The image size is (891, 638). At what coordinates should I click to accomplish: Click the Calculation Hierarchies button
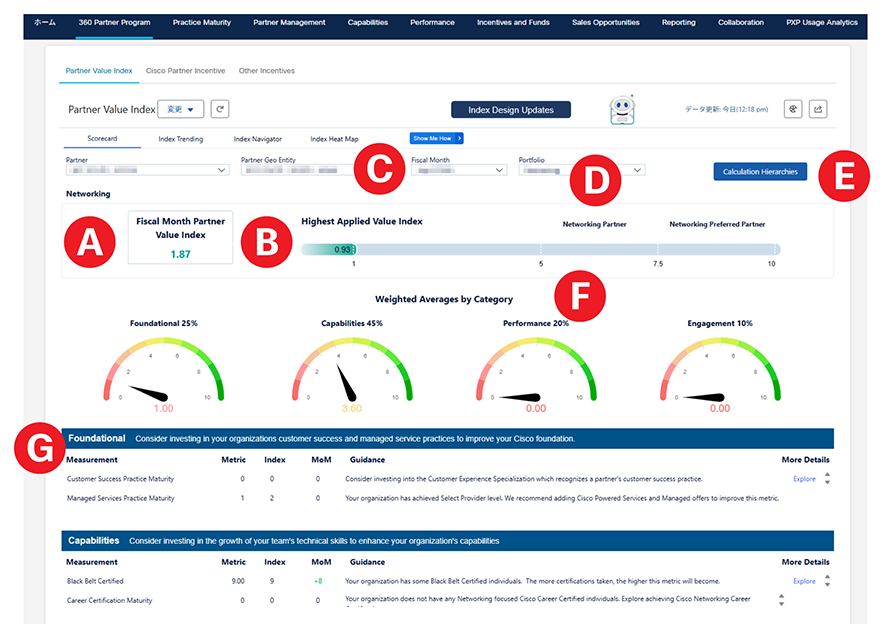760,171
